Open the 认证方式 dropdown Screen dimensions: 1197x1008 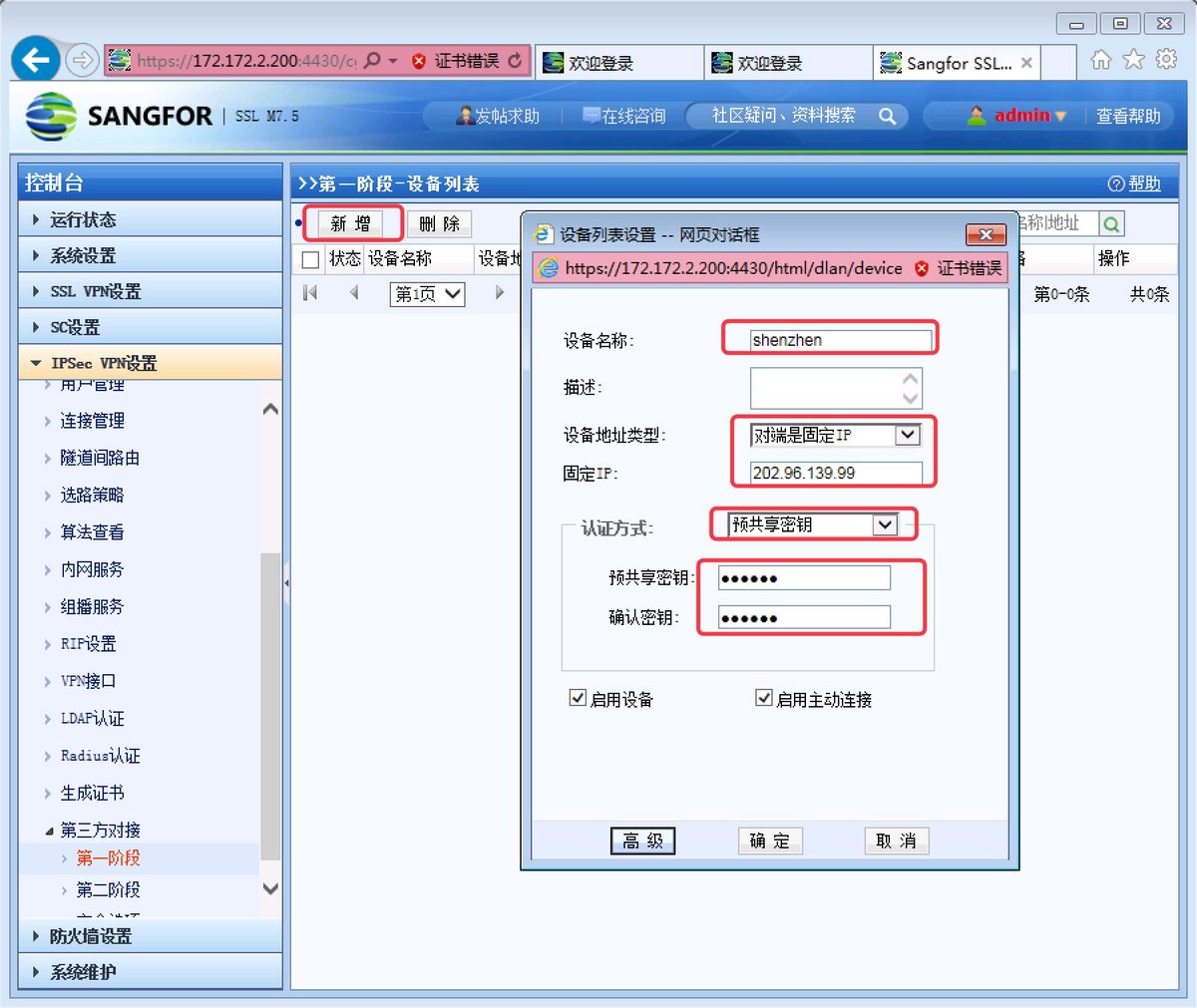886,524
